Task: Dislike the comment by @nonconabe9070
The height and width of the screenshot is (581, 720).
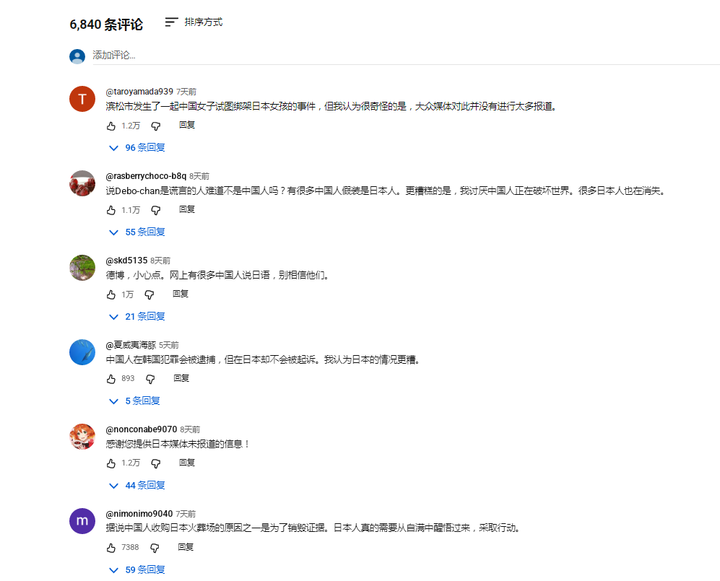Action: (x=156, y=463)
